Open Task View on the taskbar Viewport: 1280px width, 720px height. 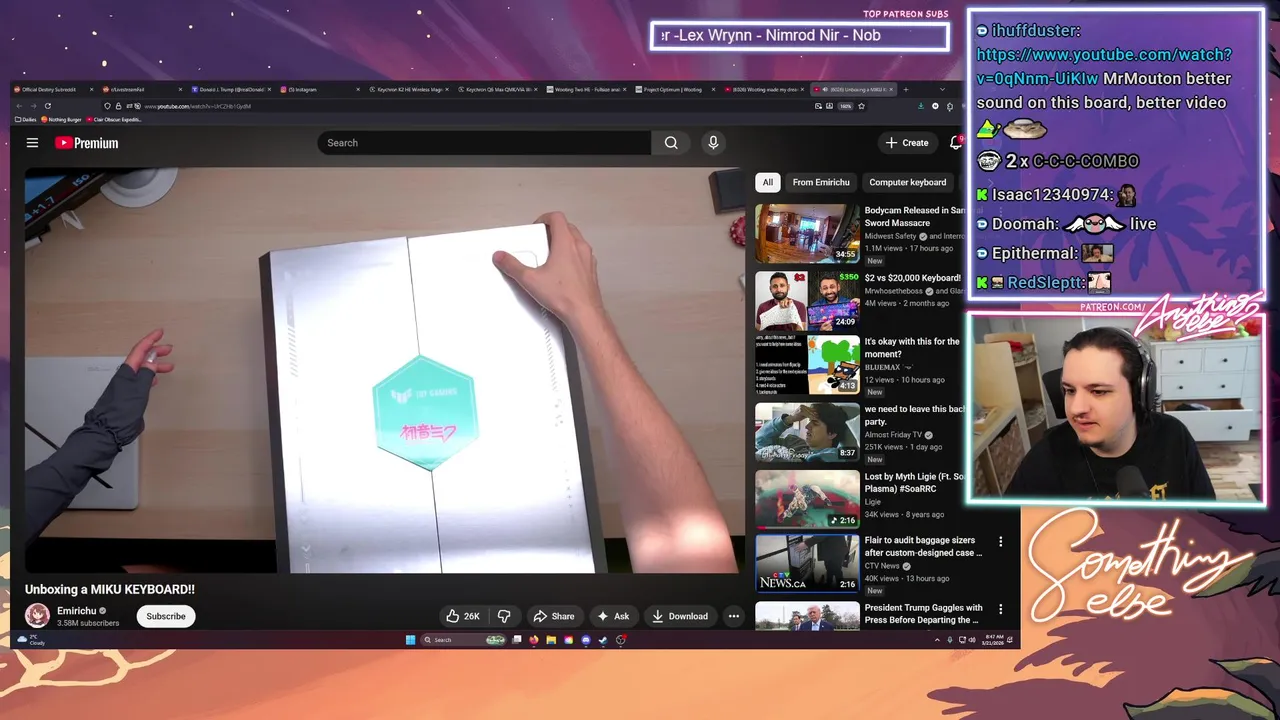pyautogui.click(x=517, y=640)
